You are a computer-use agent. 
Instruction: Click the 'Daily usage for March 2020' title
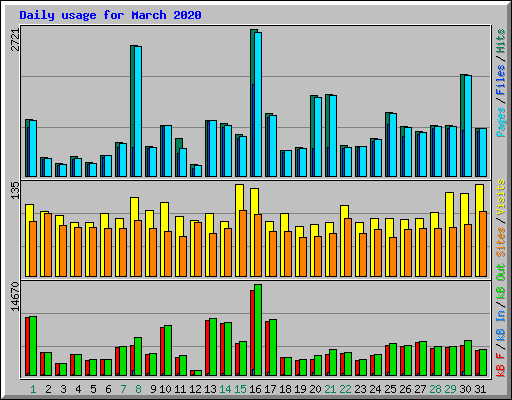tap(110, 15)
